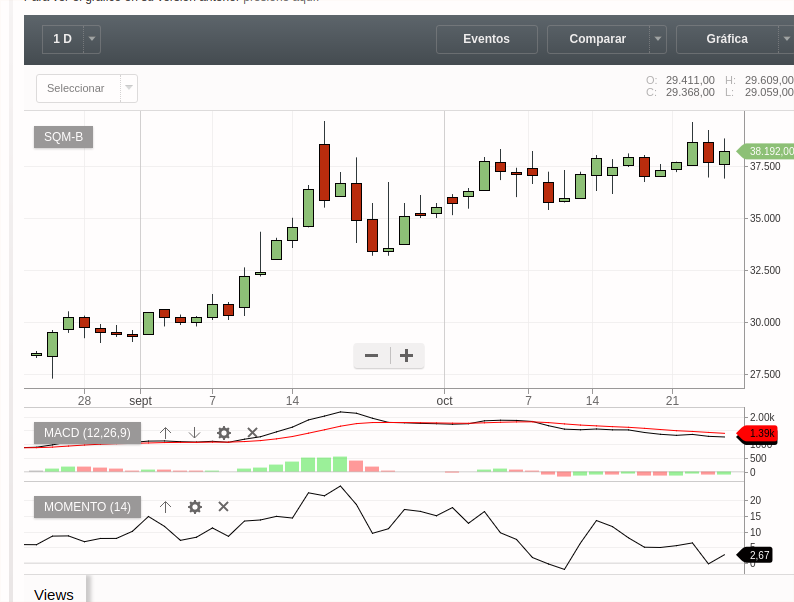
Task: Click the 'sept' date axis label
Action: click(x=140, y=401)
